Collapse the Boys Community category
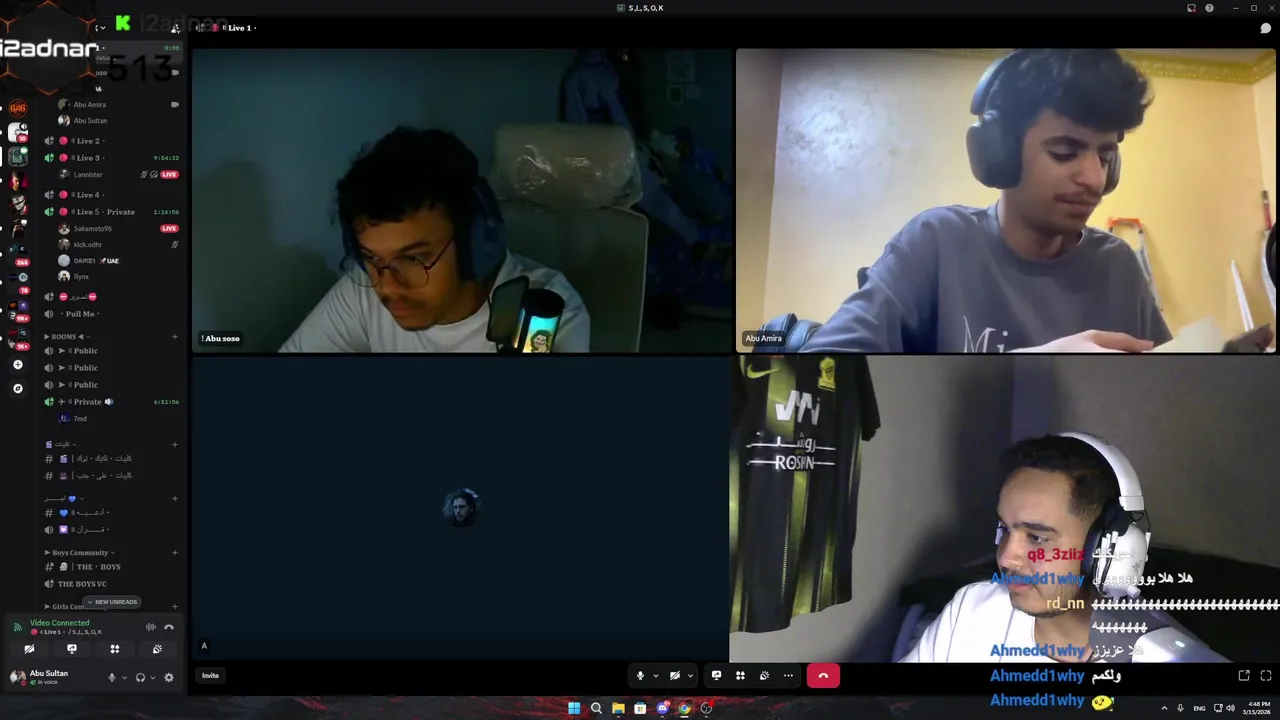The height and width of the screenshot is (720, 1280). tap(80, 553)
